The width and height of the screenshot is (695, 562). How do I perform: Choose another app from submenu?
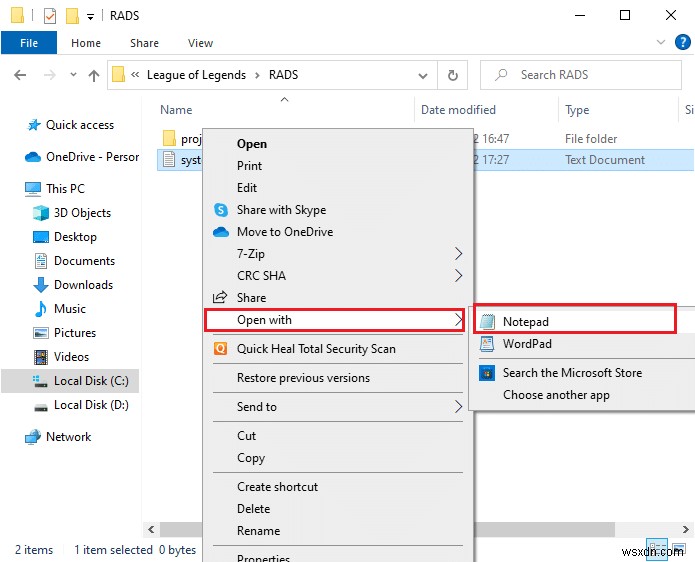point(556,395)
